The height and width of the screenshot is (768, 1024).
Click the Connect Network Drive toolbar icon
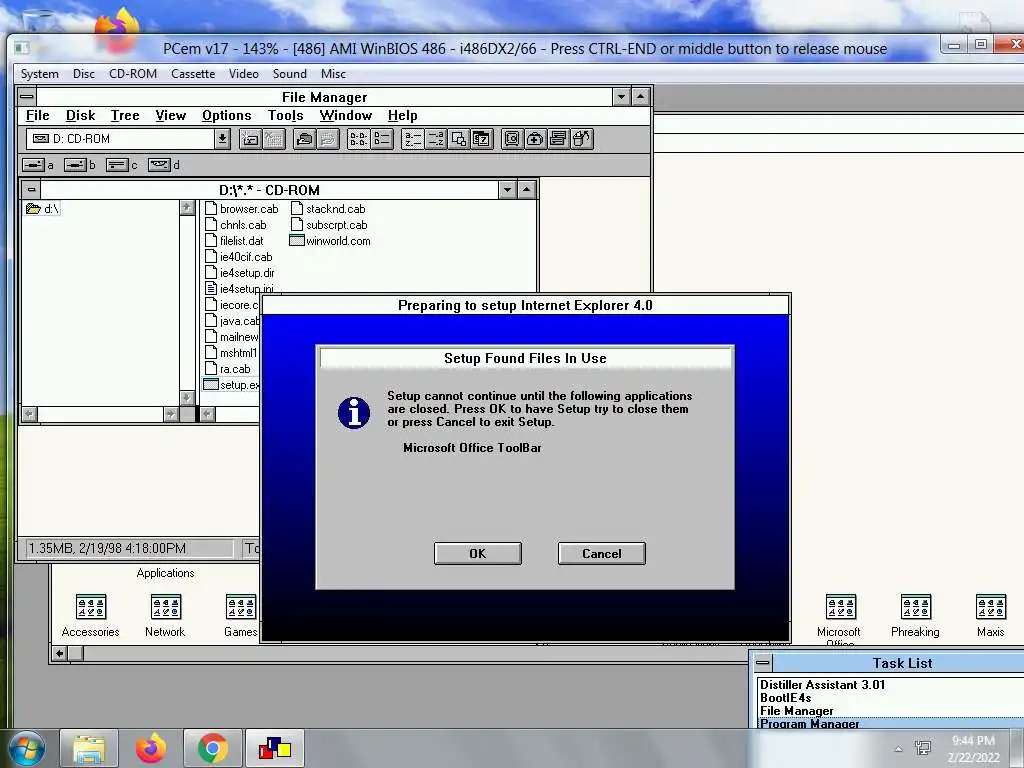pos(250,139)
